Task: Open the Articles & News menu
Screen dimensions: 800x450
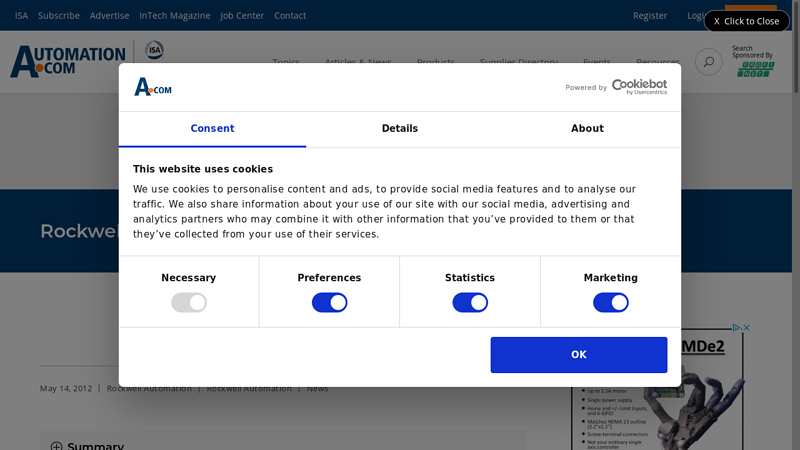Action: pyautogui.click(x=358, y=61)
